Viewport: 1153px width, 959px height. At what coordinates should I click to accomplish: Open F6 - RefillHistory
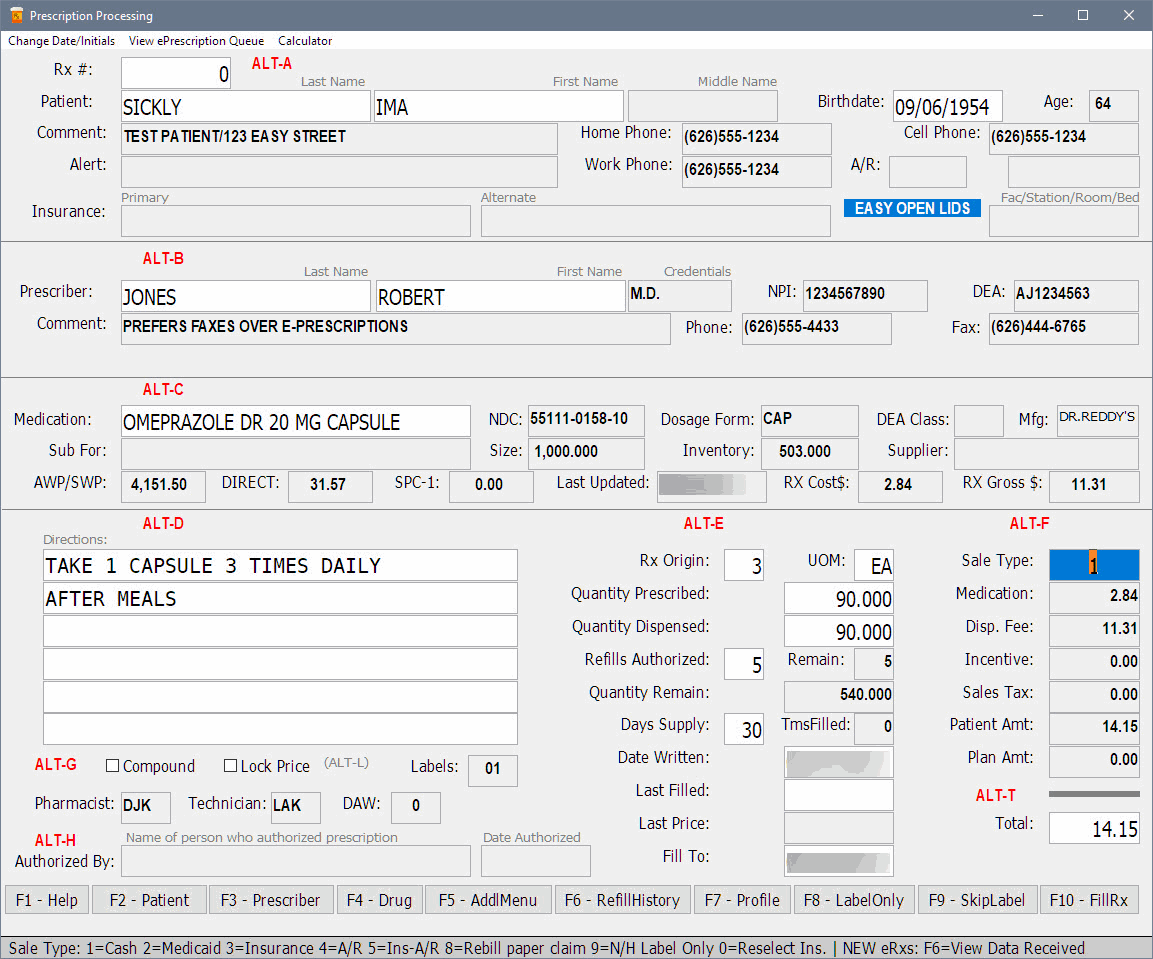(x=622, y=900)
